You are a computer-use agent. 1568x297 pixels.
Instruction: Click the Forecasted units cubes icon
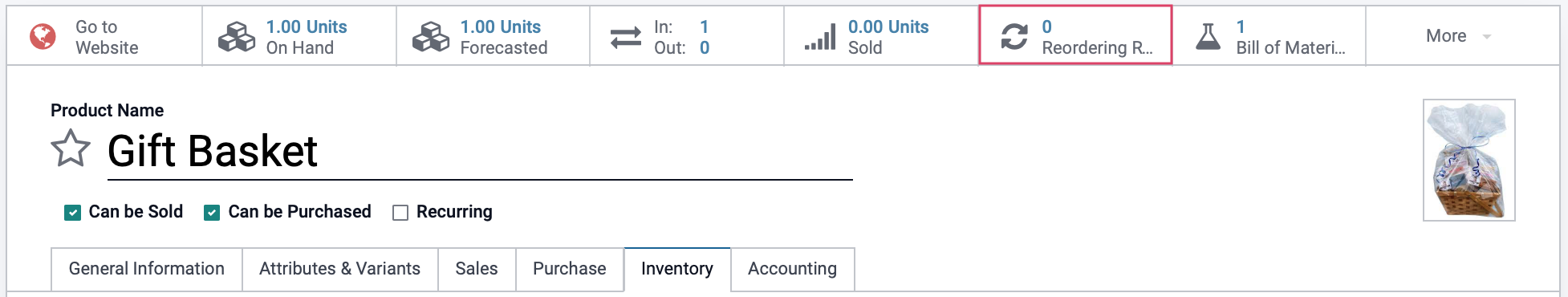(431, 36)
